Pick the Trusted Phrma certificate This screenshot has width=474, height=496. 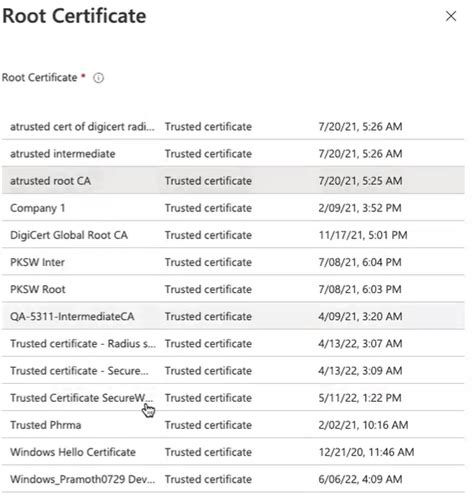pyautogui.click(x=233, y=425)
